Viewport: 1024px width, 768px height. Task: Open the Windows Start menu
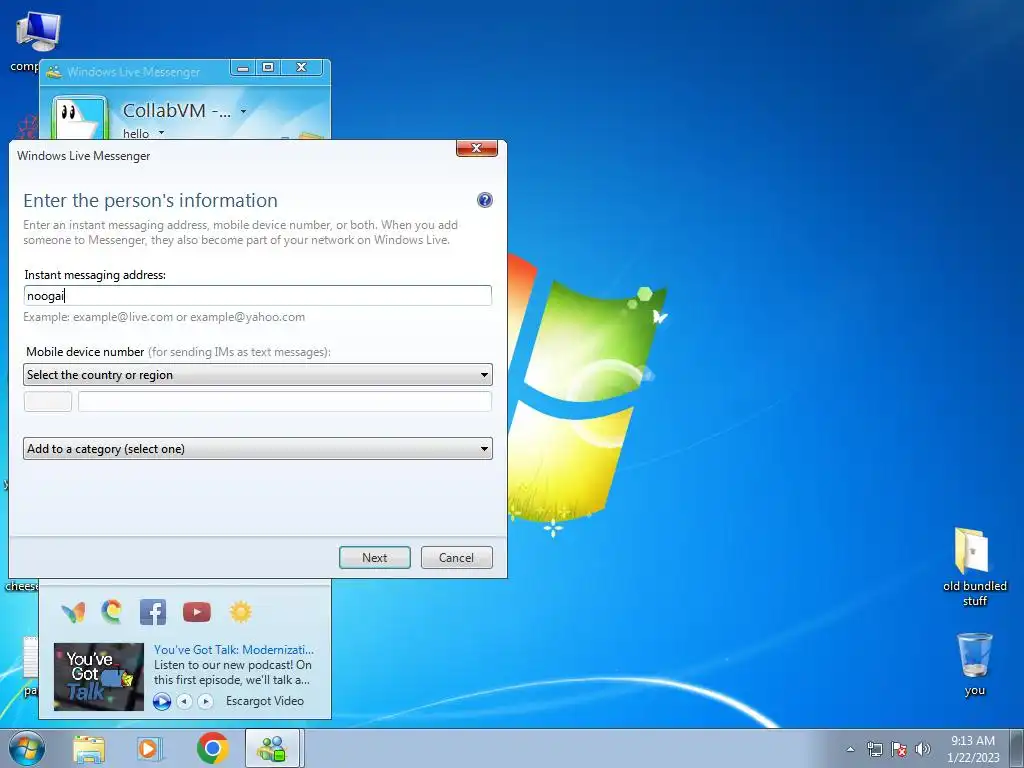(x=27, y=748)
